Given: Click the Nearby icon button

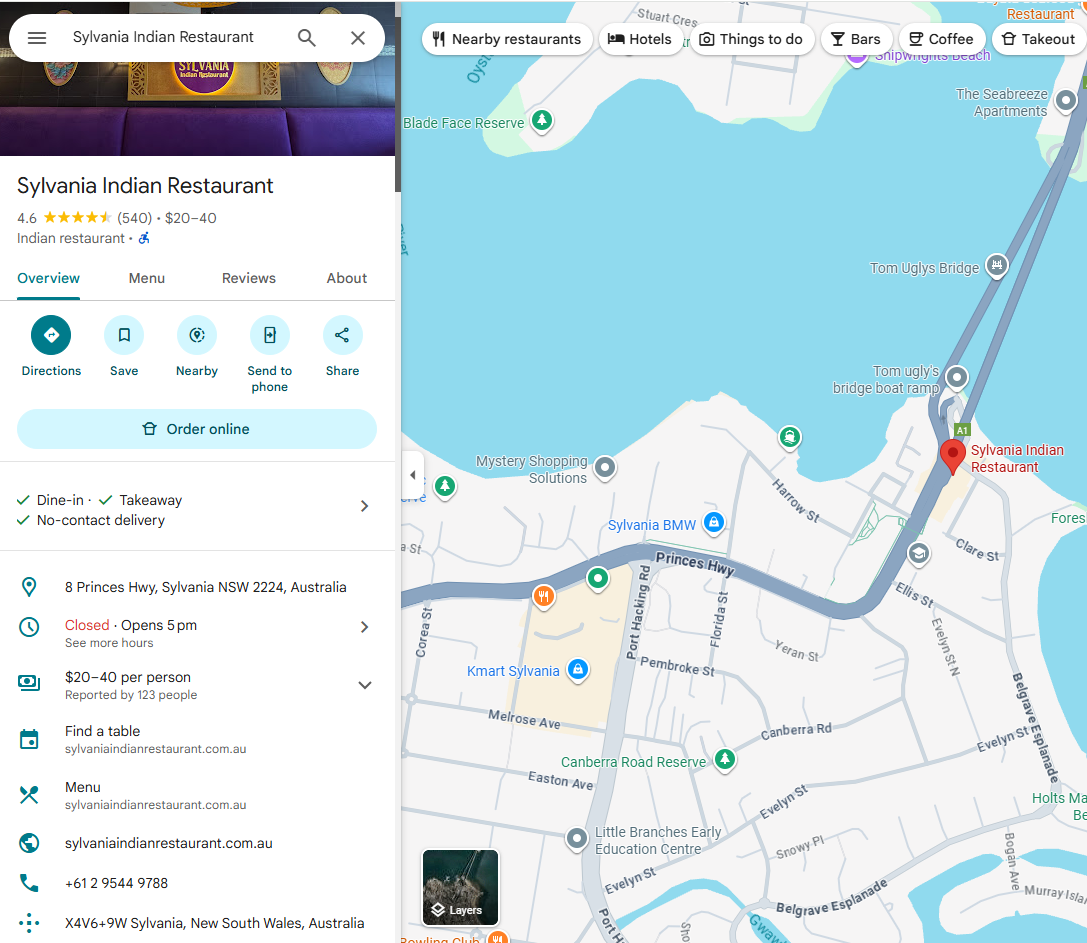Looking at the screenshot, I should (197, 335).
